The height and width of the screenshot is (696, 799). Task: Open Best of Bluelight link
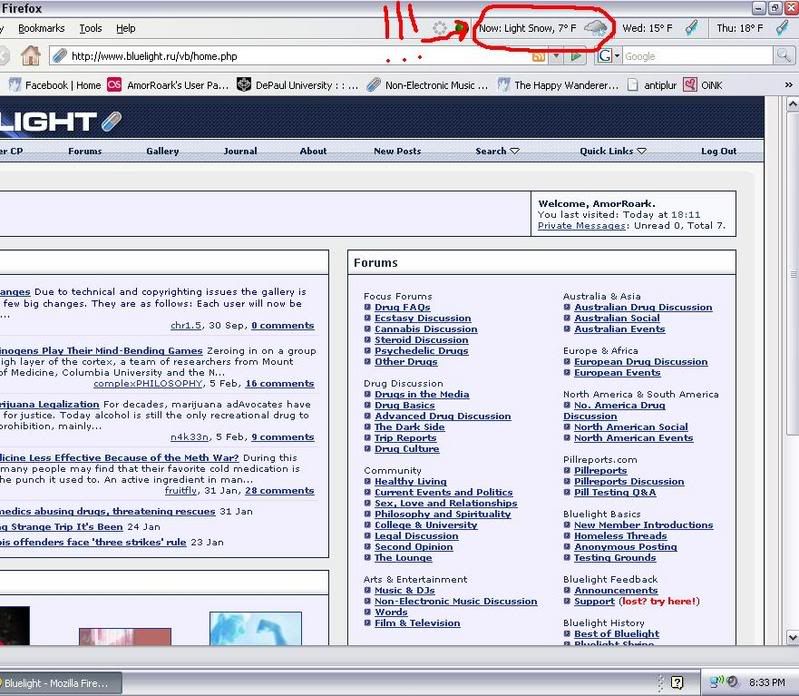[617, 634]
